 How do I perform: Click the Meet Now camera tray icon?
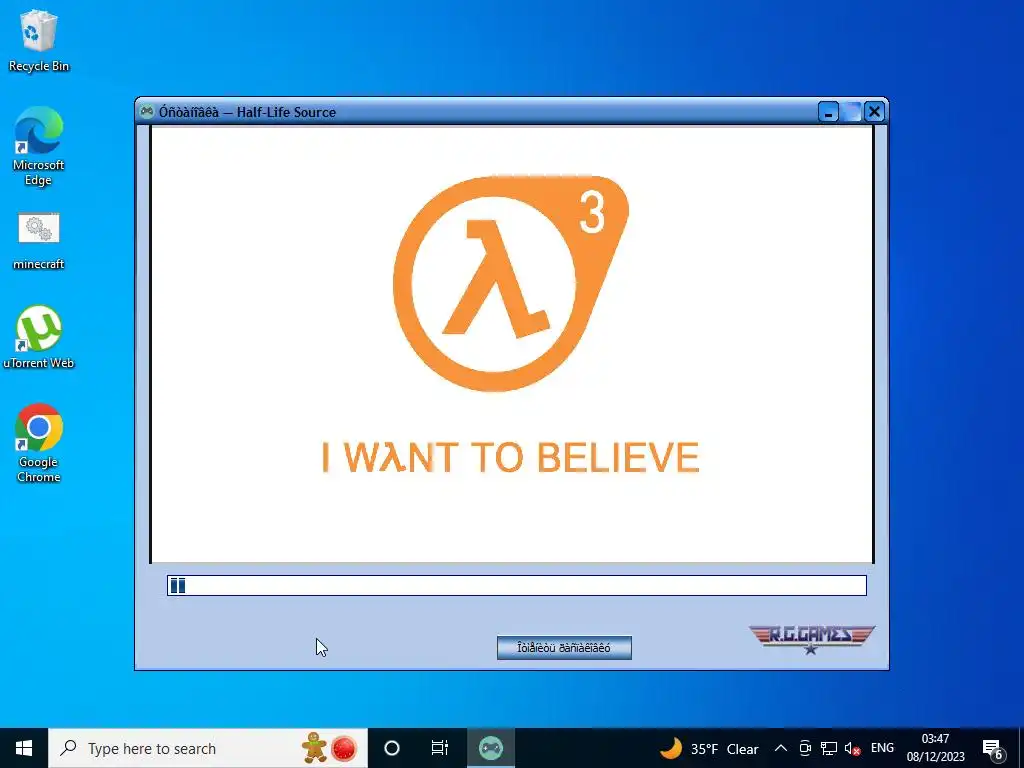[x=805, y=748]
